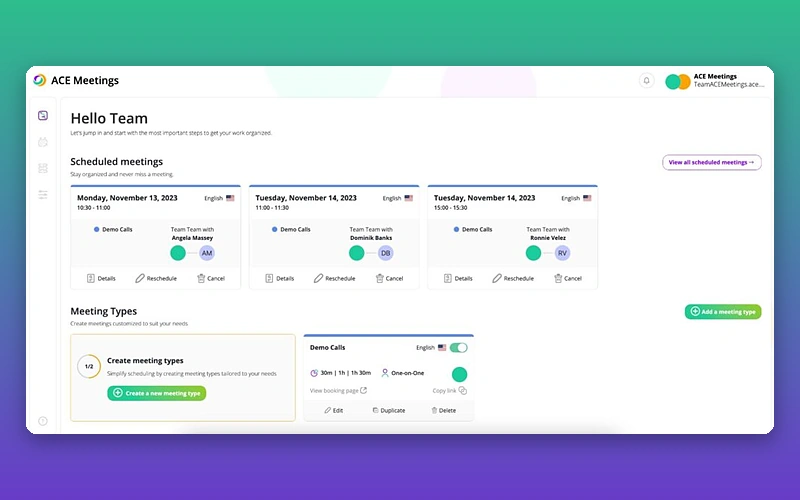The image size is (800, 500).
Task: Click Add a meeting type button
Action: [x=723, y=312]
